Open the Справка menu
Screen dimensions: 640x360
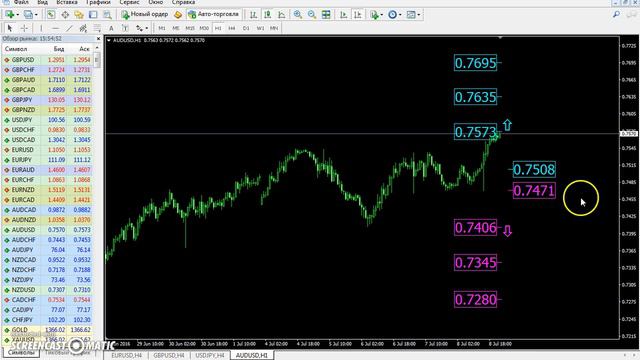pyautogui.click(x=183, y=2)
